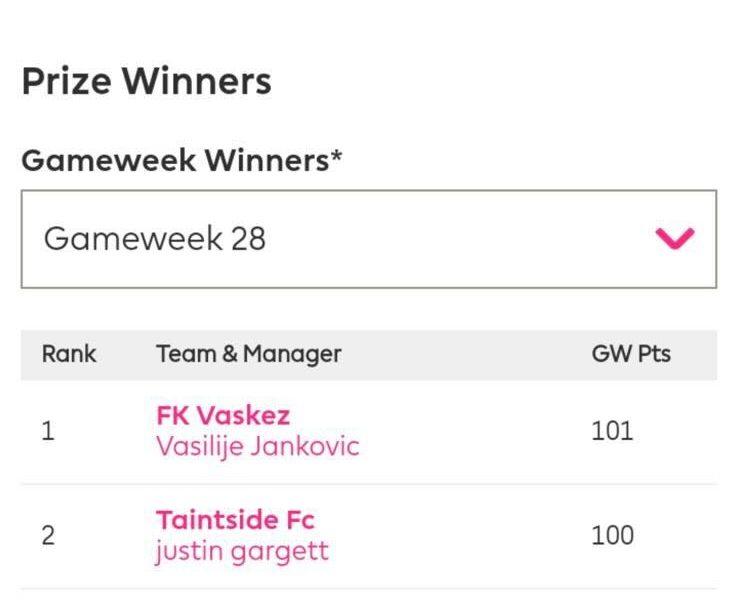Select the second prize winner row
The height and width of the screenshot is (600, 738).
coord(369,536)
